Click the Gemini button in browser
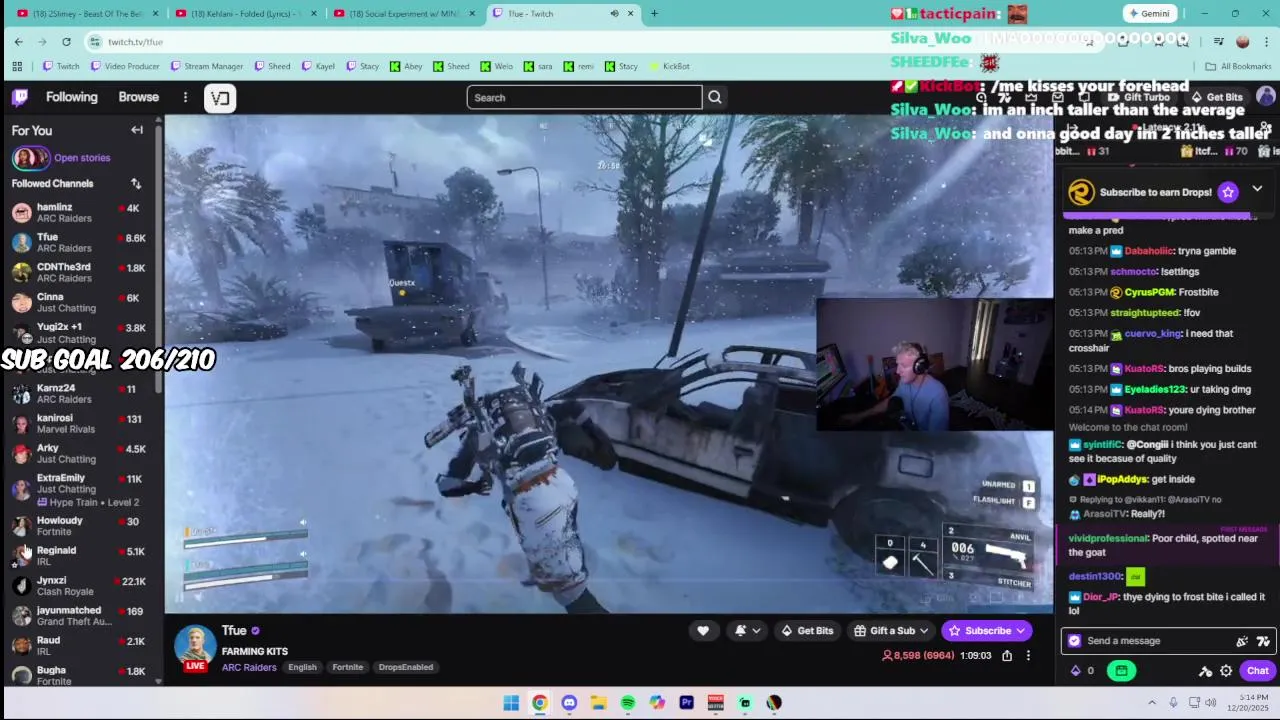The width and height of the screenshot is (1280, 720). point(1148,13)
